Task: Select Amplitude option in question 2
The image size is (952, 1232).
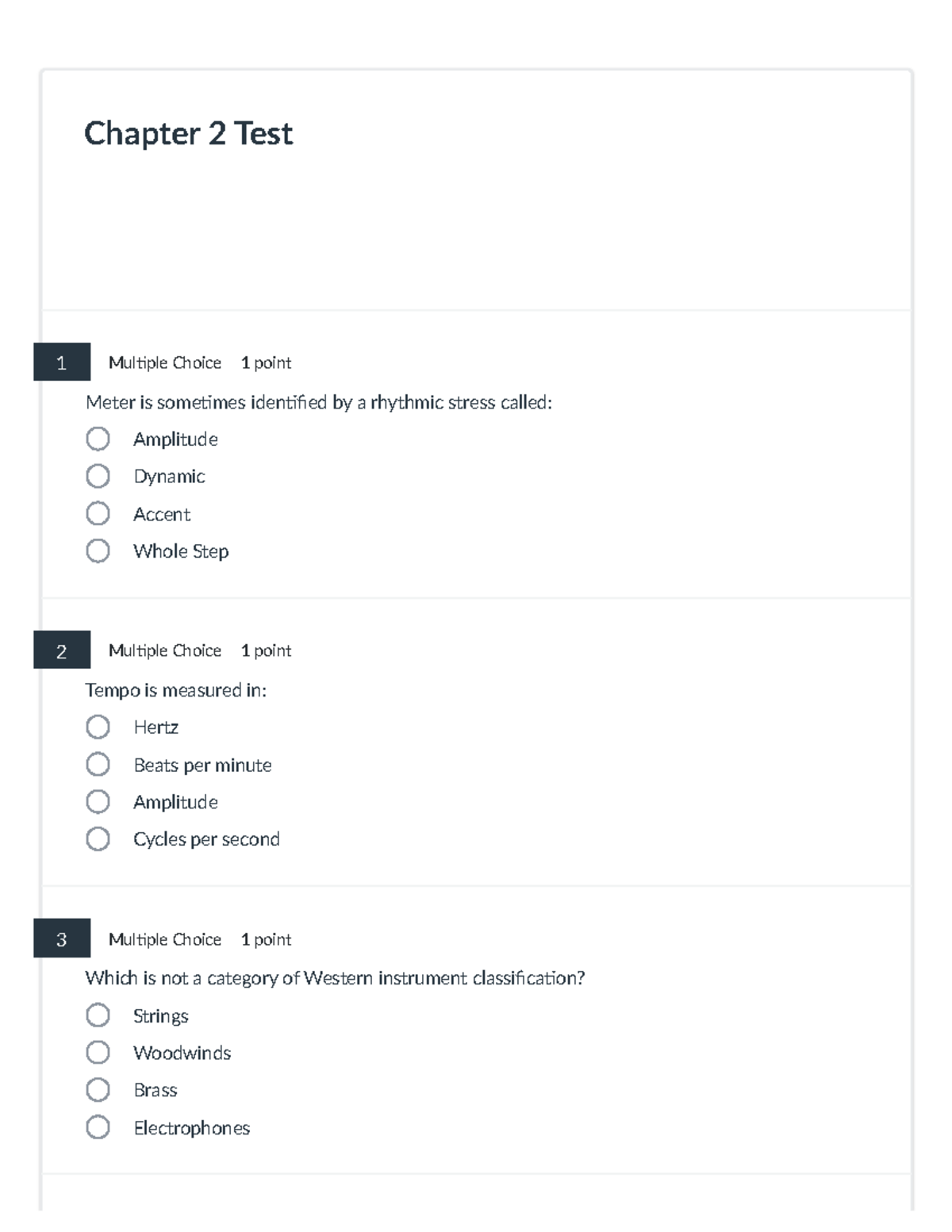Action: tap(98, 801)
